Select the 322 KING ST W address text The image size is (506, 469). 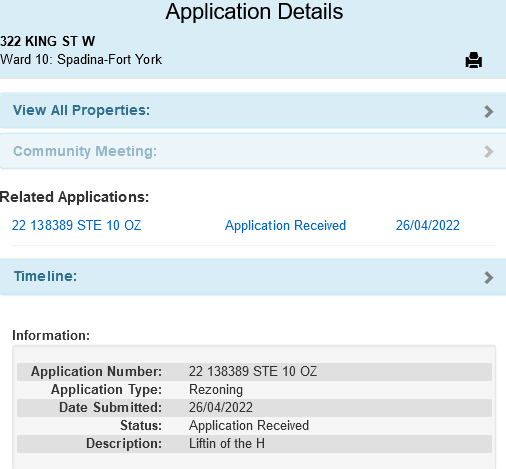(x=48, y=41)
